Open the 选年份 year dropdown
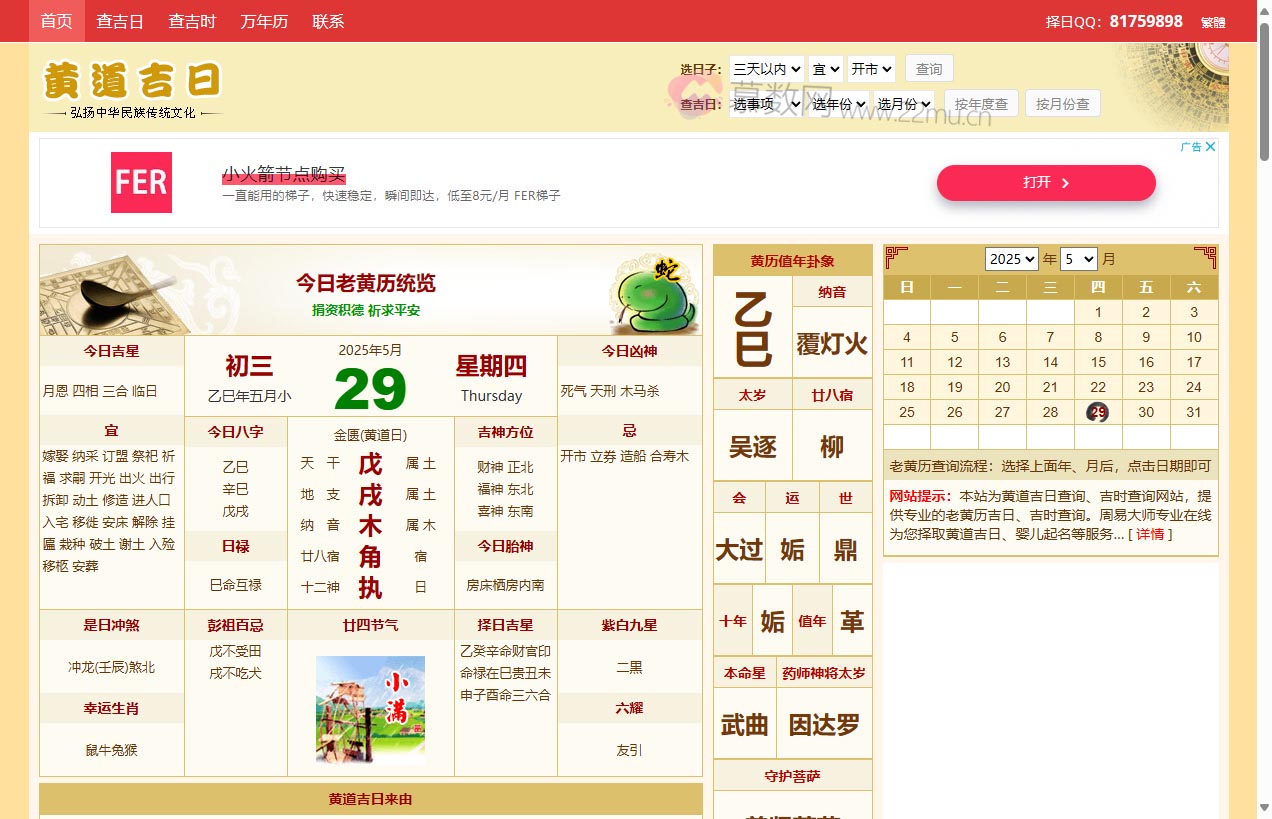This screenshot has height=819, width=1272. pyautogui.click(x=838, y=104)
